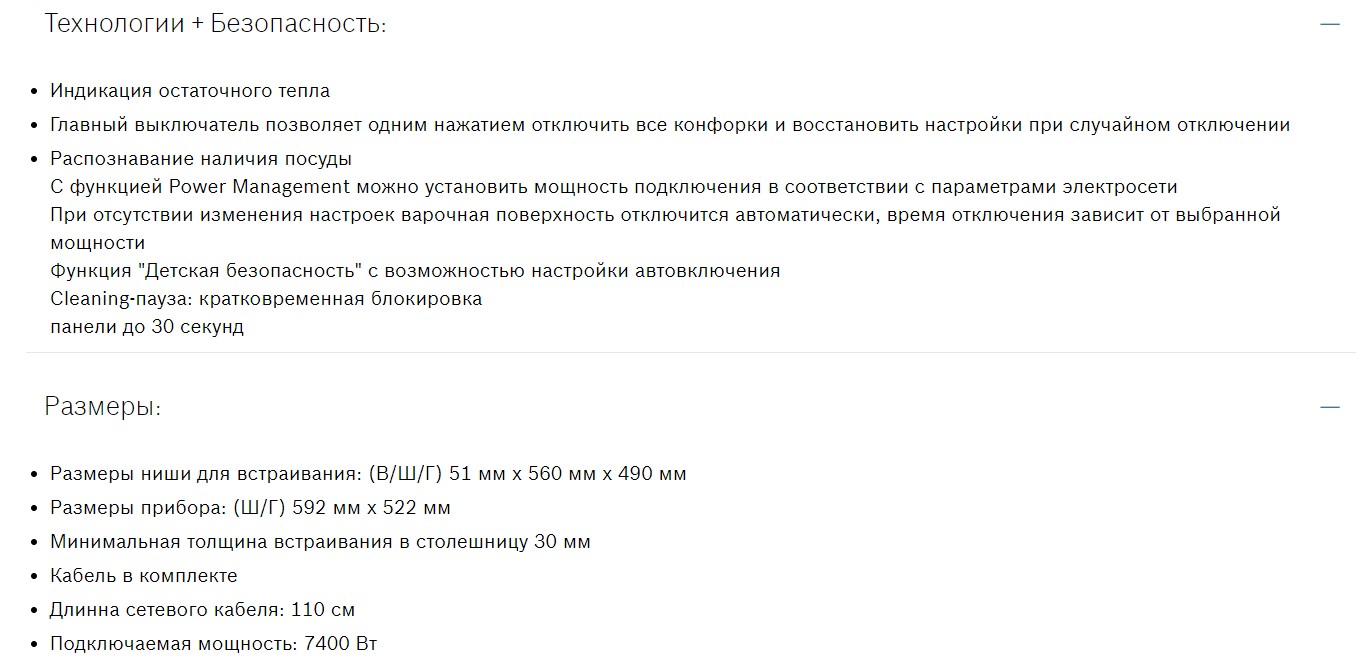Click the Минимальная толщина встраивания bullet
Image resolution: width=1363 pixels, height=665 pixels.
[x=320, y=542]
